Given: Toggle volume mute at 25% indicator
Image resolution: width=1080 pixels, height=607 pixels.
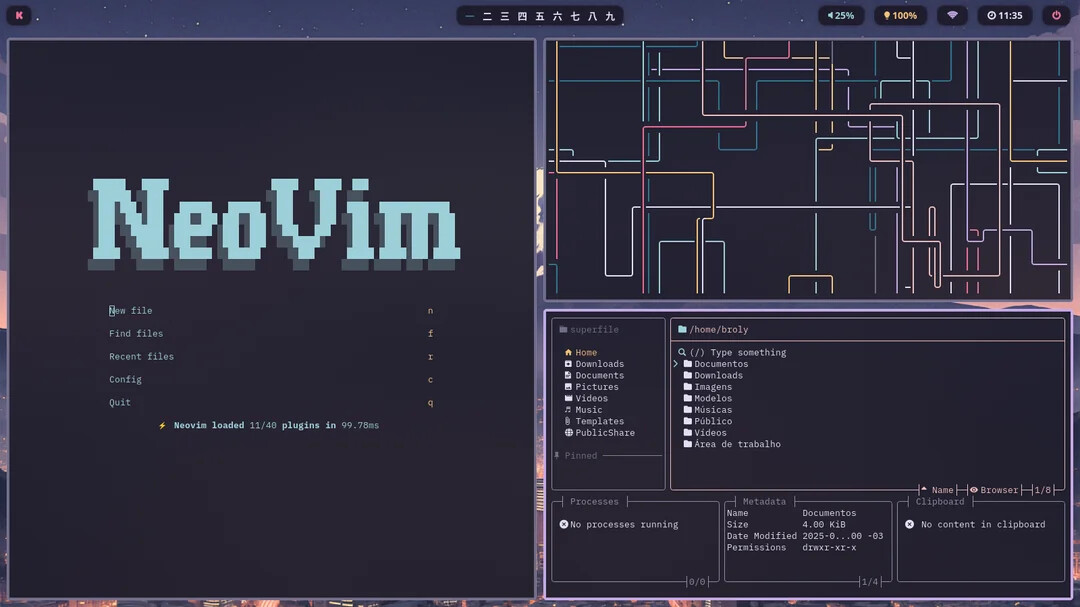Looking at the screenshot, I should [840, 16].
